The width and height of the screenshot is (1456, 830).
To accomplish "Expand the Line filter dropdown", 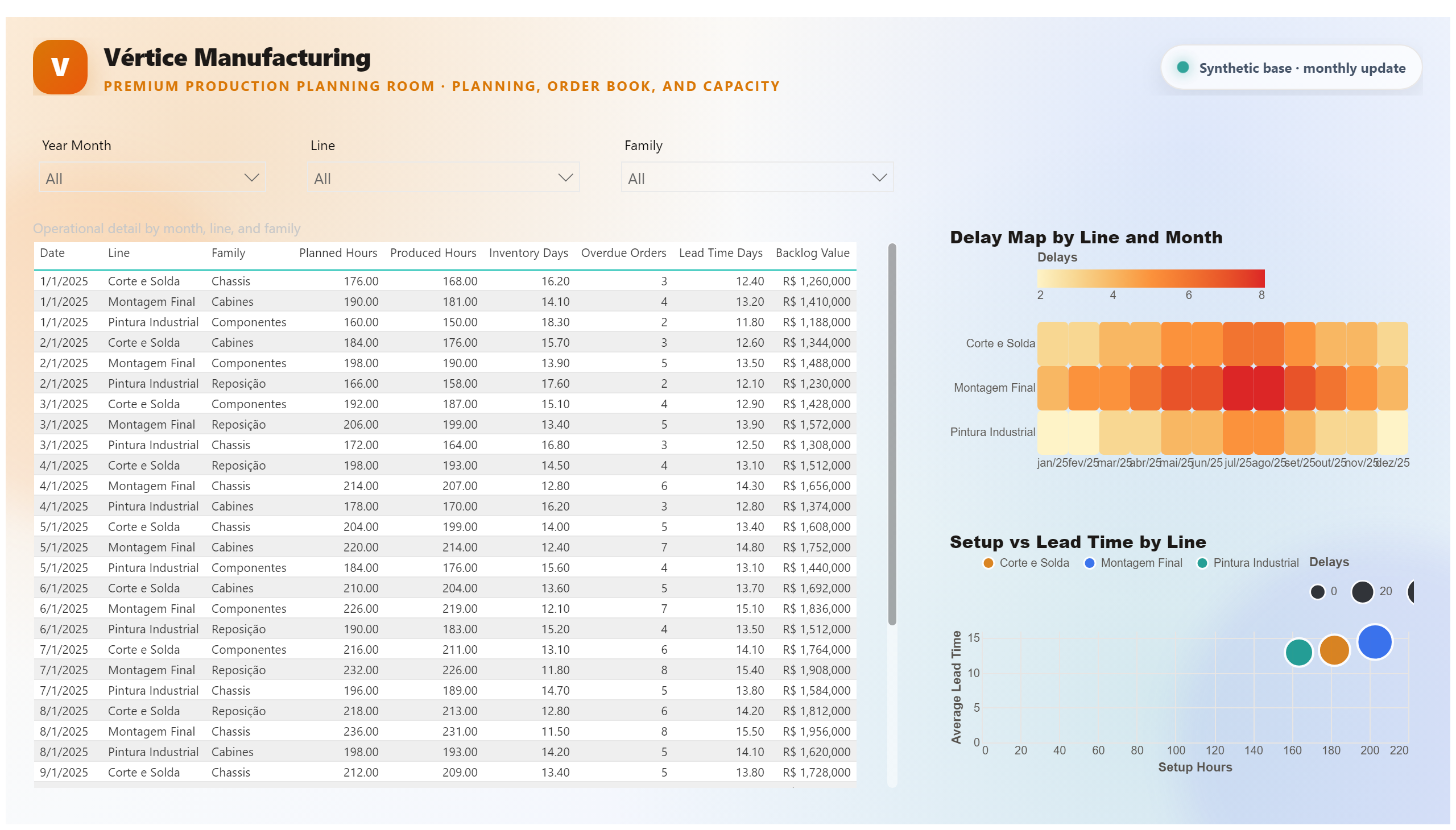I will 443,178.
